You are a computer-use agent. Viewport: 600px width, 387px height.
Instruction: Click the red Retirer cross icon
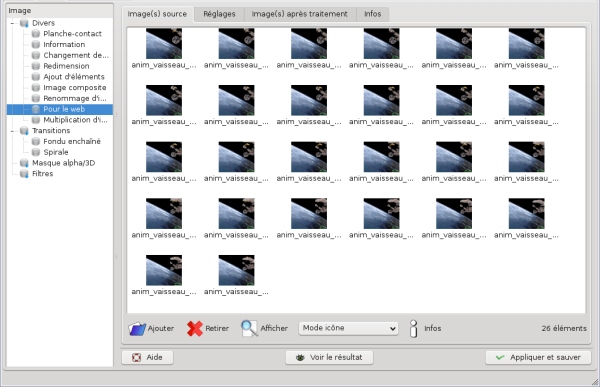[195, 328]
